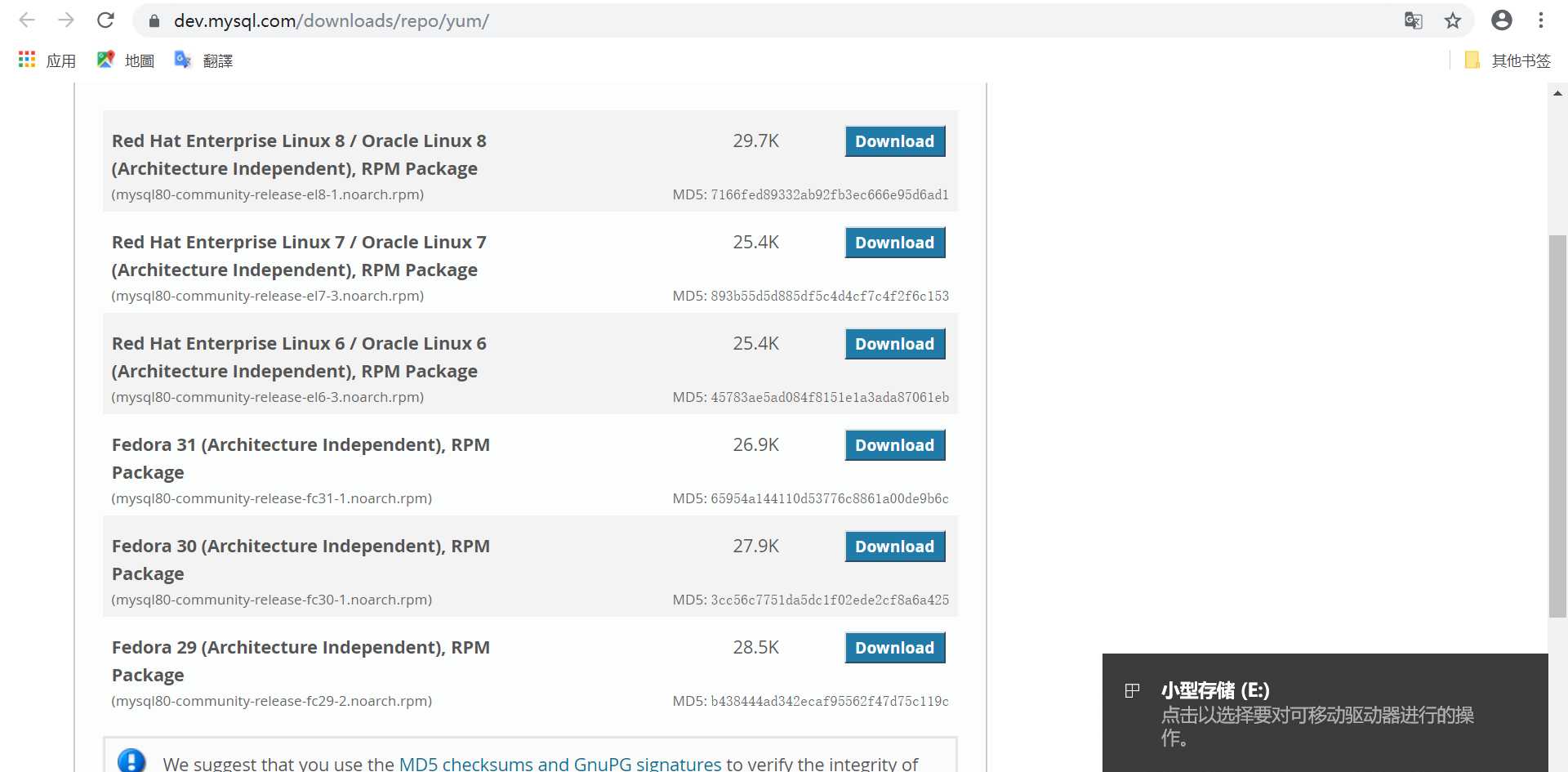This screenshot has width=1568, height=772.
Task: View site security lock info
Action: 154,21
